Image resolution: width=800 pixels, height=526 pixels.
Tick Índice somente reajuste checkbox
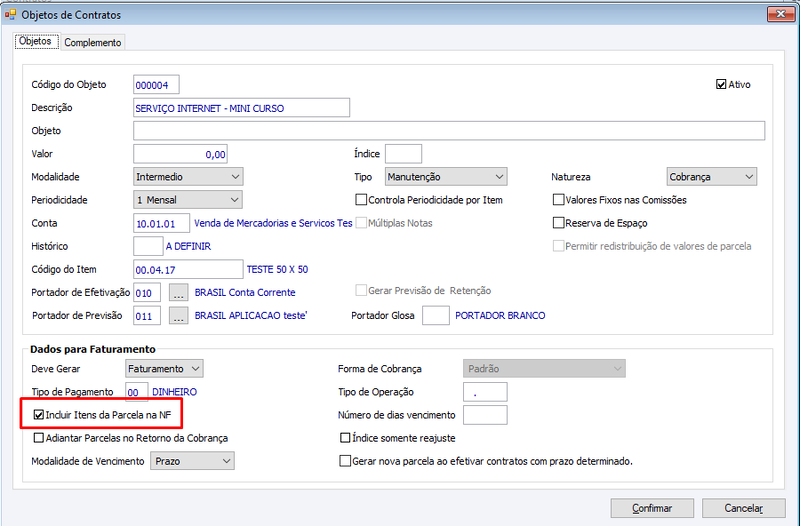pyautogui.click(x=345, y=438)
